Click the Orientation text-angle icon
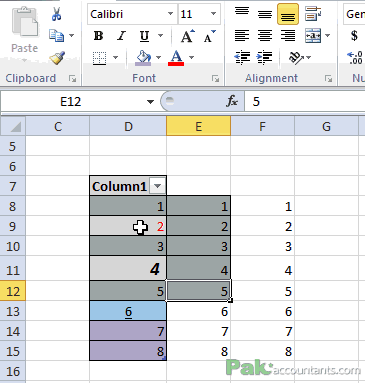Image resolution: width=365 pixels, height=383 pixels. (296, 58)
